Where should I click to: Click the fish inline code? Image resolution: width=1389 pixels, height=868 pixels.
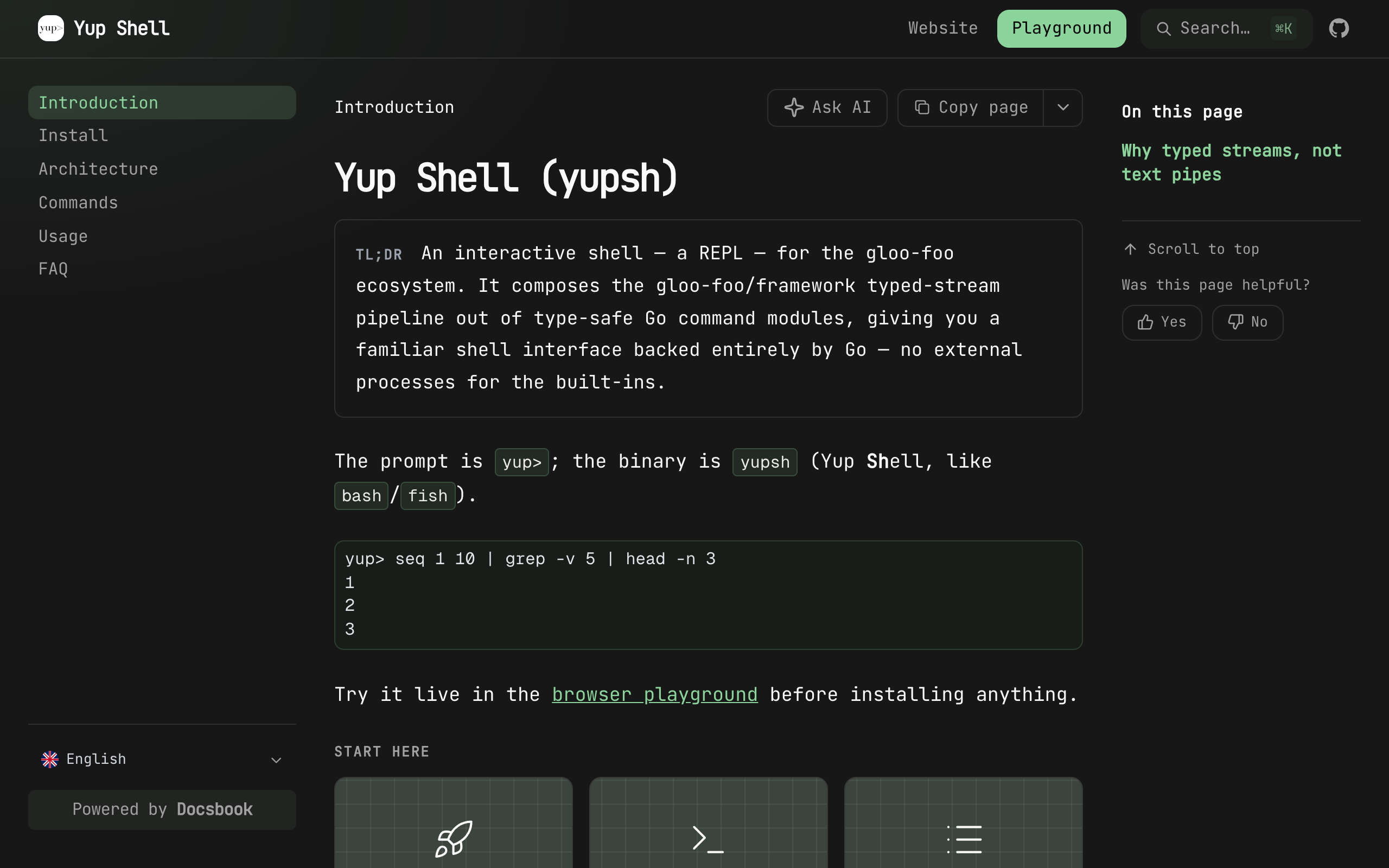(x=428, y=495)
